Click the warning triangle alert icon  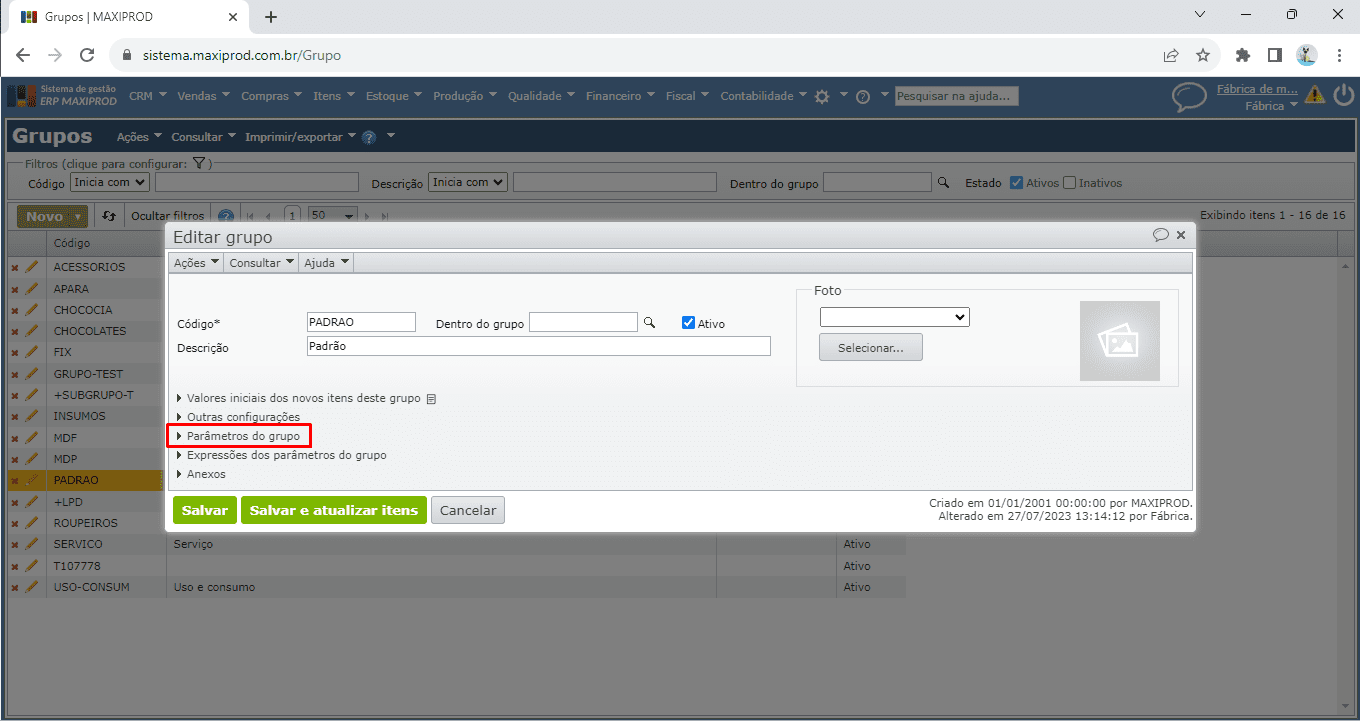coord(1314,95)
